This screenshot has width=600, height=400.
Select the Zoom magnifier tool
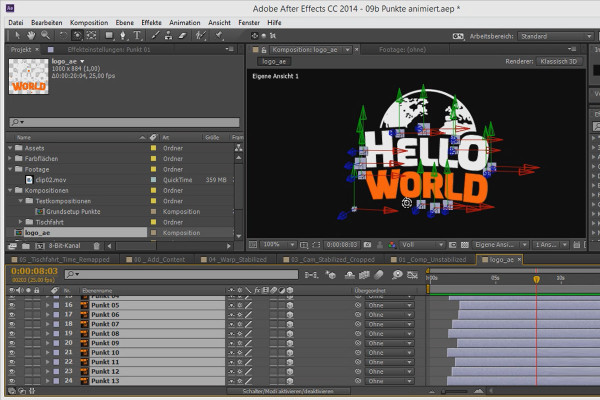coord(46,36)
